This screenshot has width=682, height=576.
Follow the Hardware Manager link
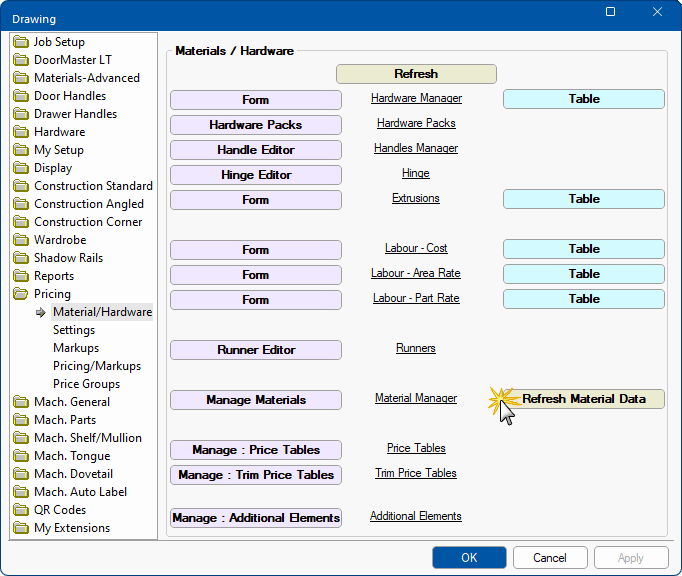(416, 98)
